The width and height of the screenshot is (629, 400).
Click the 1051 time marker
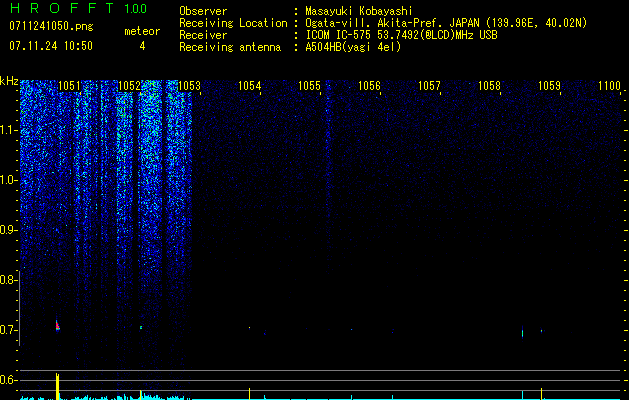point(69,86)
